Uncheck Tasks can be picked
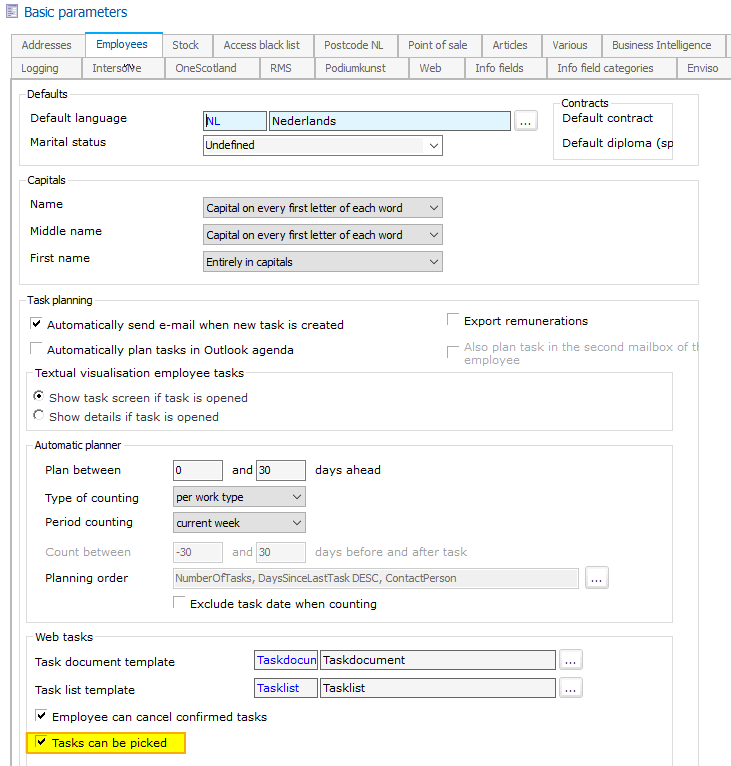731x766 pixels. pos(41,743)
